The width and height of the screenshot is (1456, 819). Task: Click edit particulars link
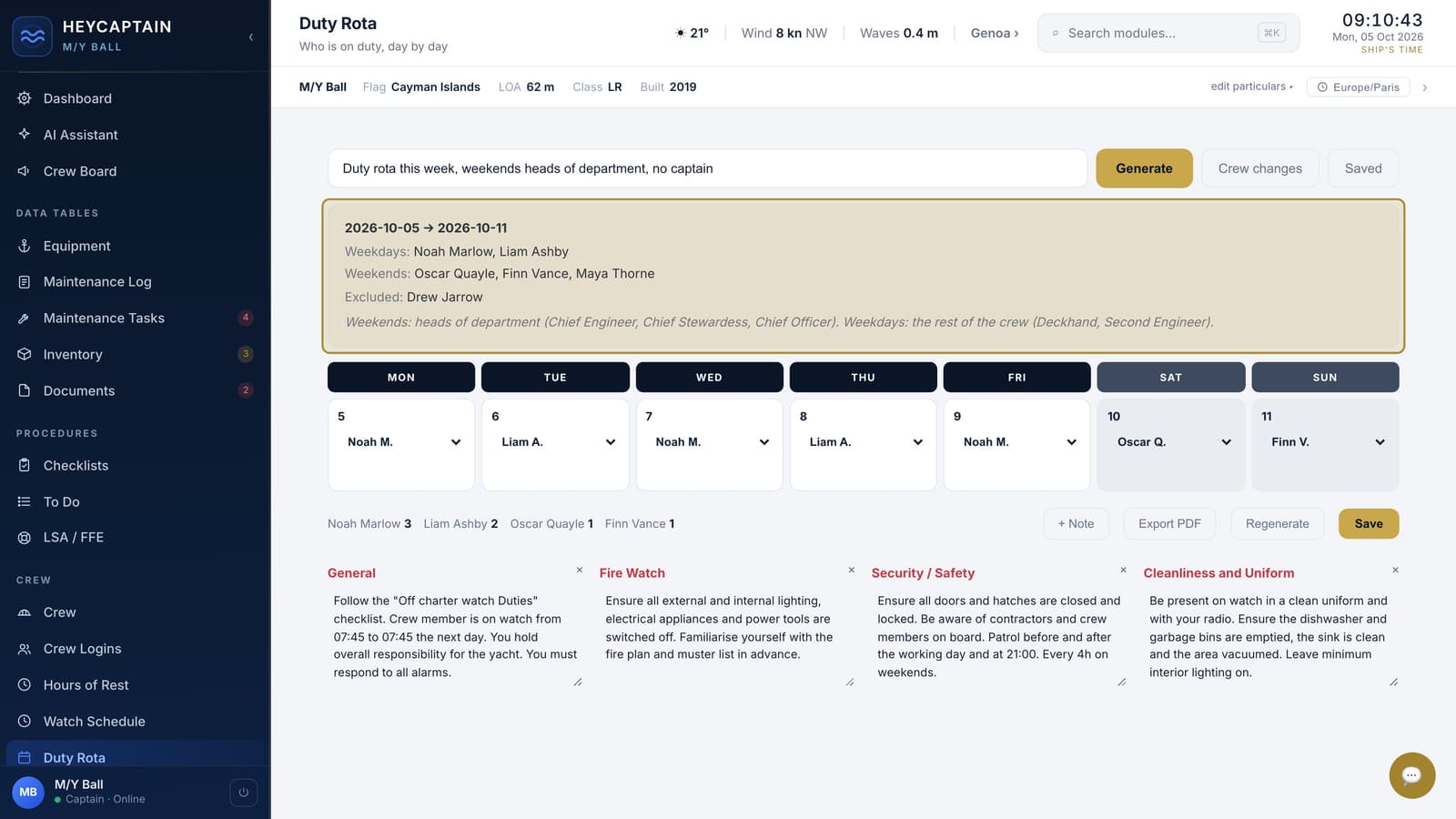1251,86
